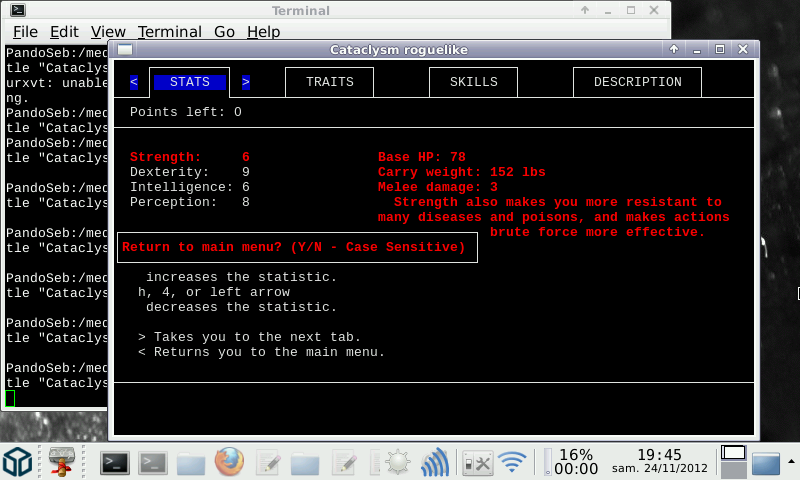
Task: Open the Go menu in Terminal
Action: coord(224,32)
